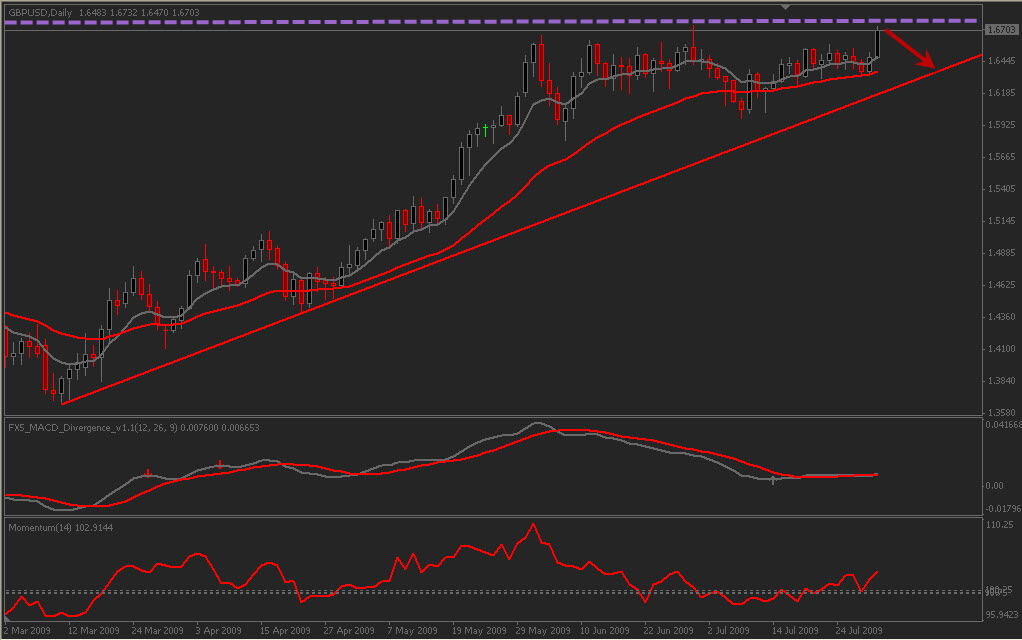Click the start point of the red trendline
This screenshot has width=1022, height=640.
point(63,403)
